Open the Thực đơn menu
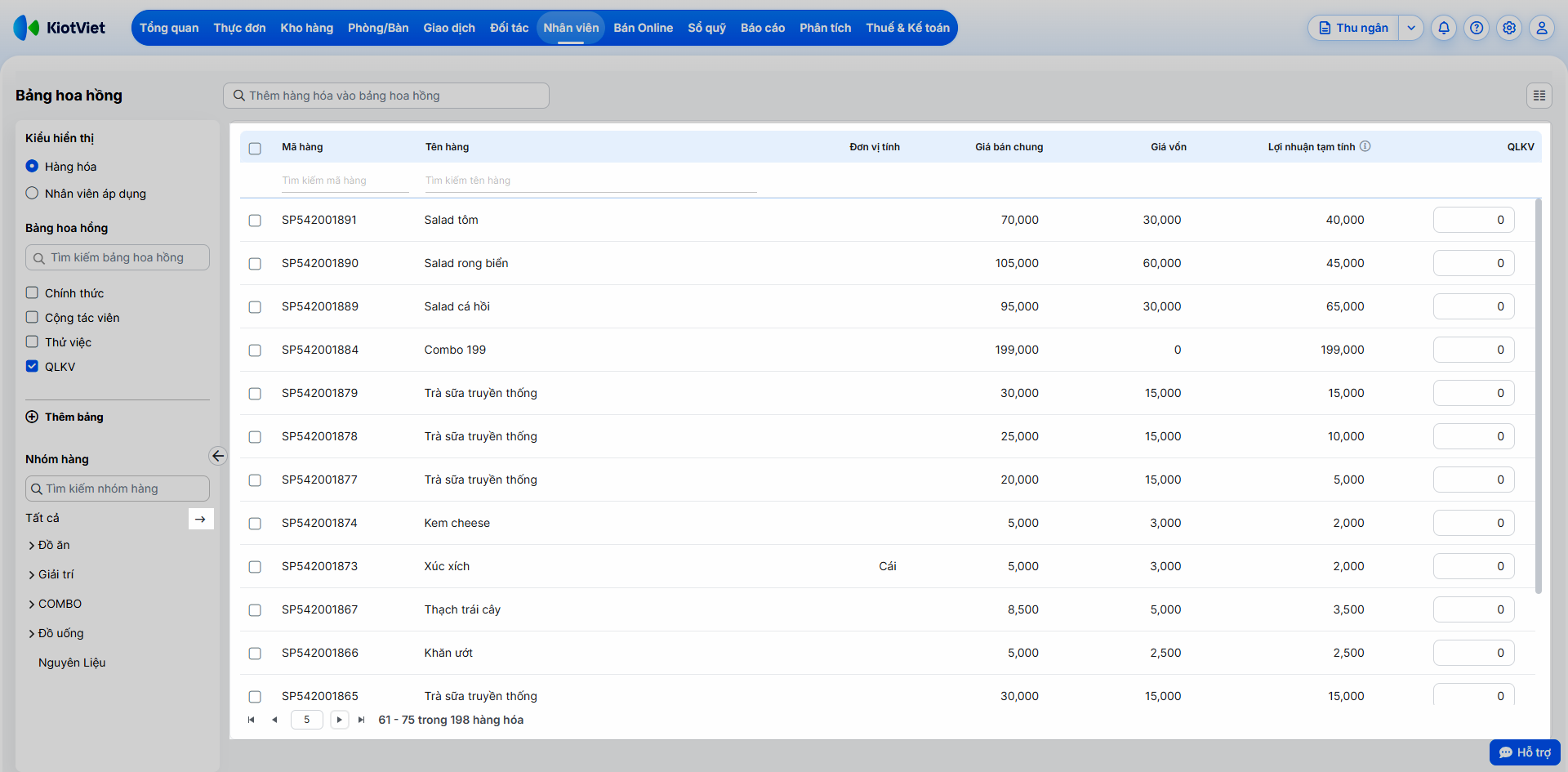 (x=239, y=28)
